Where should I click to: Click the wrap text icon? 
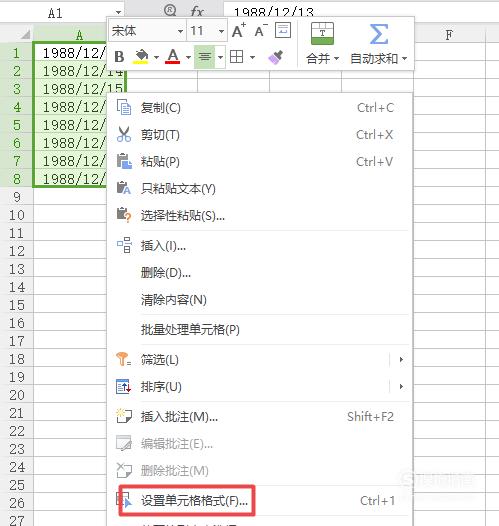283,30
